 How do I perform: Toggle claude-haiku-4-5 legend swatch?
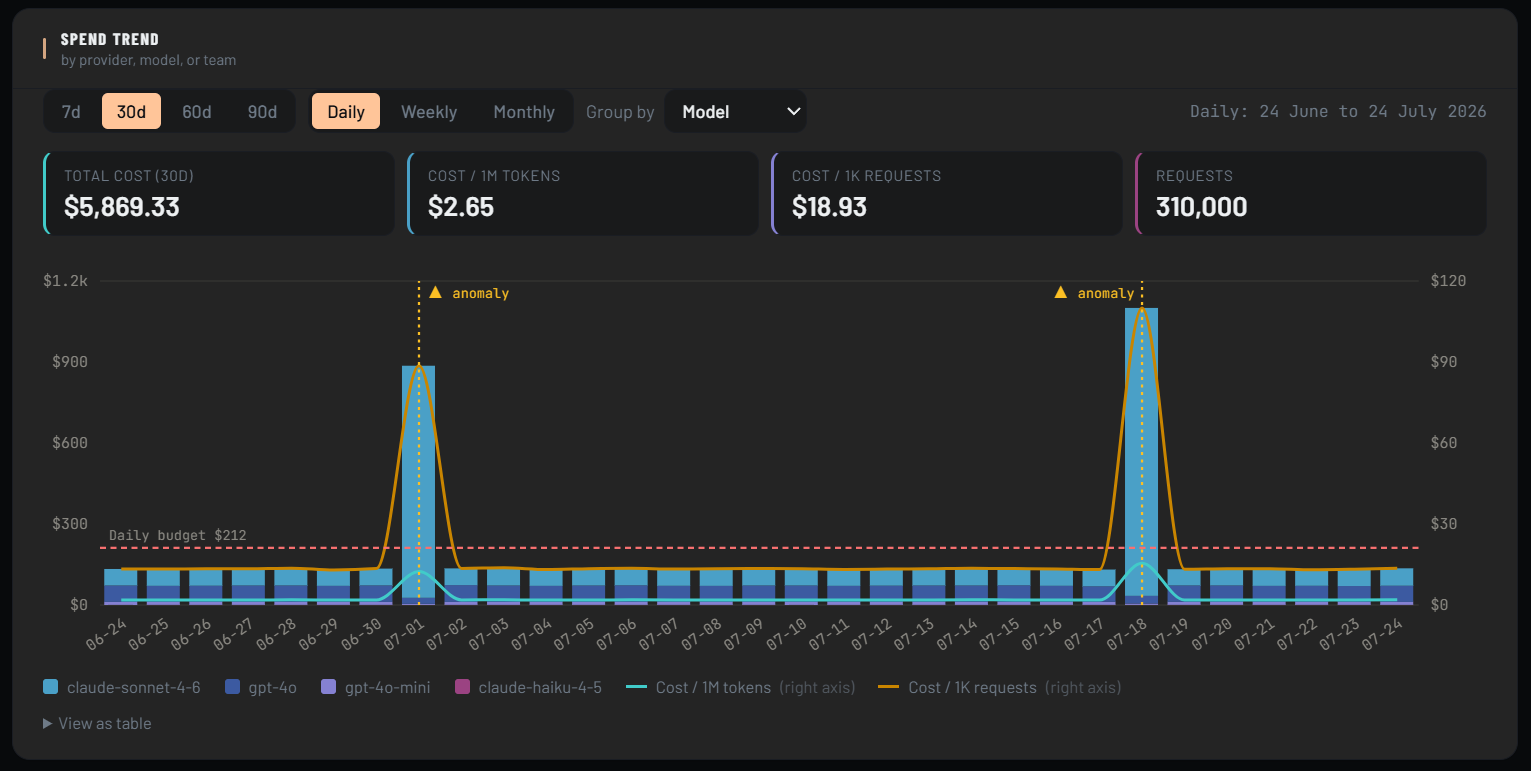[x=462, y=687]
